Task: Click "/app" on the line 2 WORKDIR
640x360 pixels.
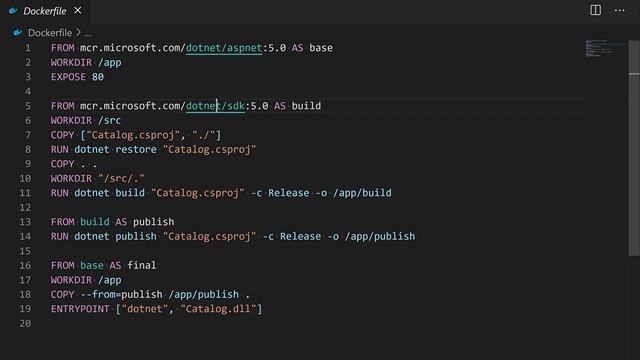Action: coord(109,62)
